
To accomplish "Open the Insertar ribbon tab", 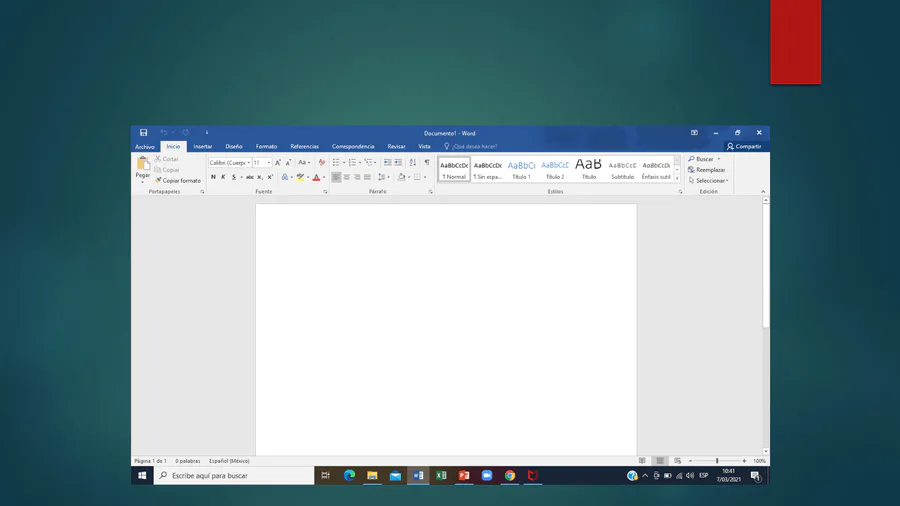I will [202, 146].
